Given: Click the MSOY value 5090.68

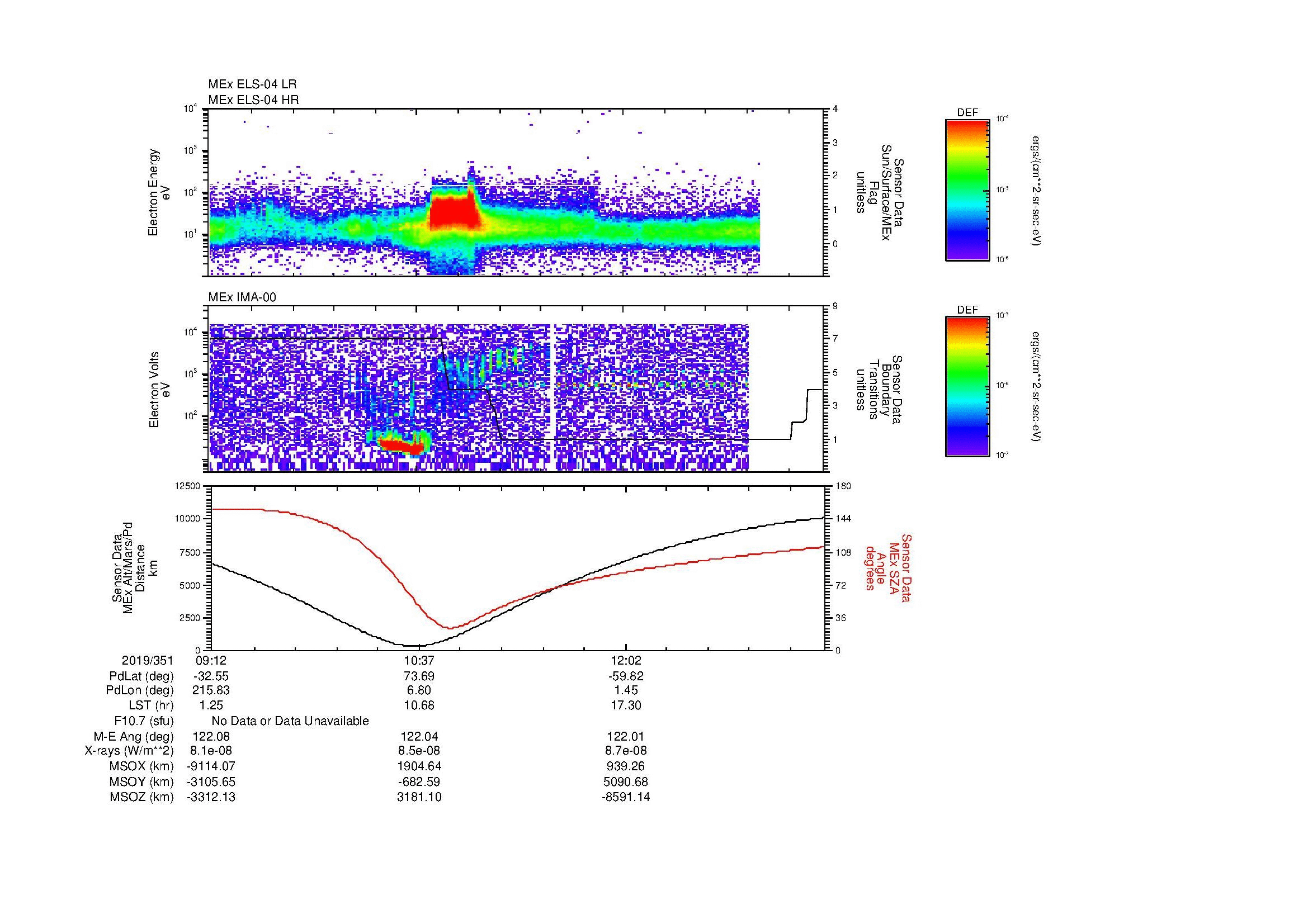Looking at the screenshot, I should (626, 781).
